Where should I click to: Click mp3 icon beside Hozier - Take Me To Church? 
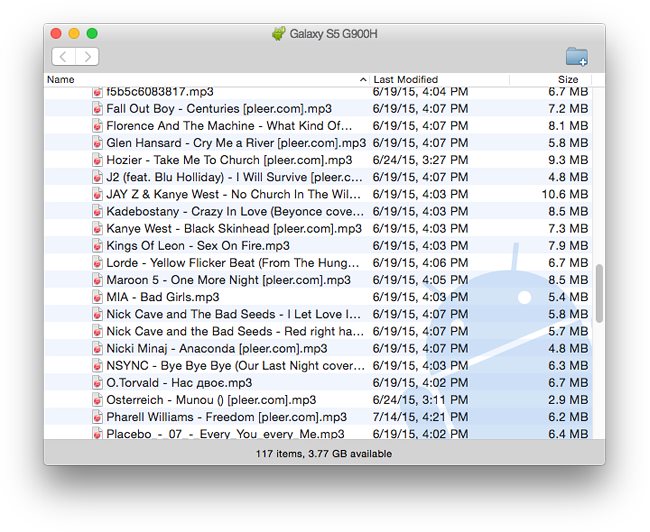tap(97, 160)
